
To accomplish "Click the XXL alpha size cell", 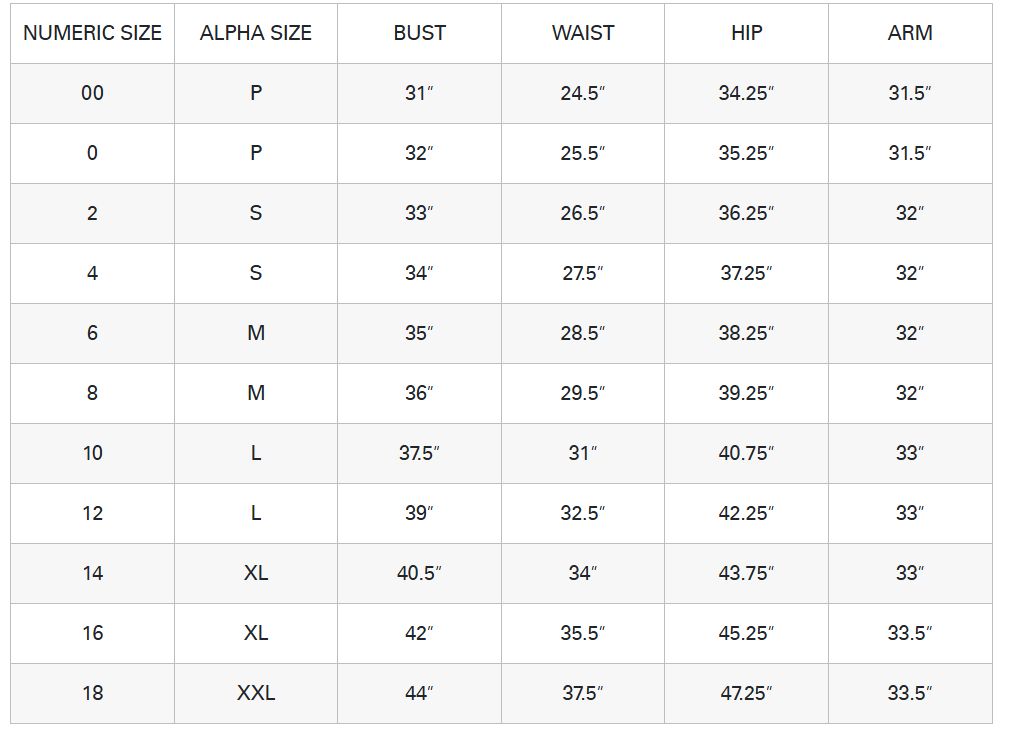I will pyautogui.click(x=256, y=693).
